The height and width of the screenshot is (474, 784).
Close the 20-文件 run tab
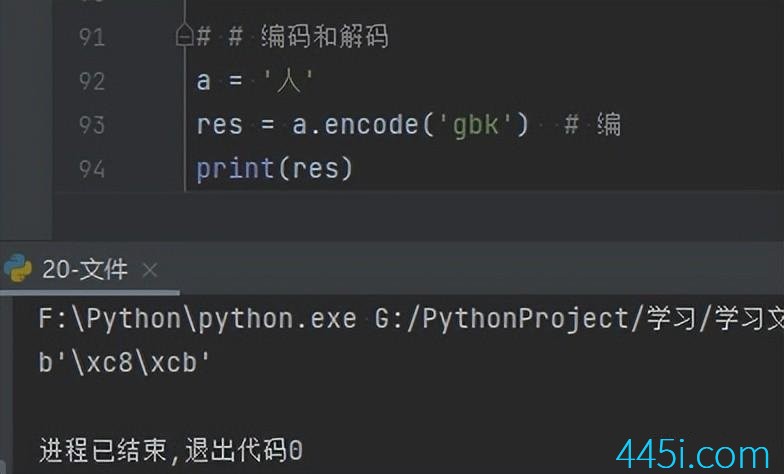click(150, 270)
